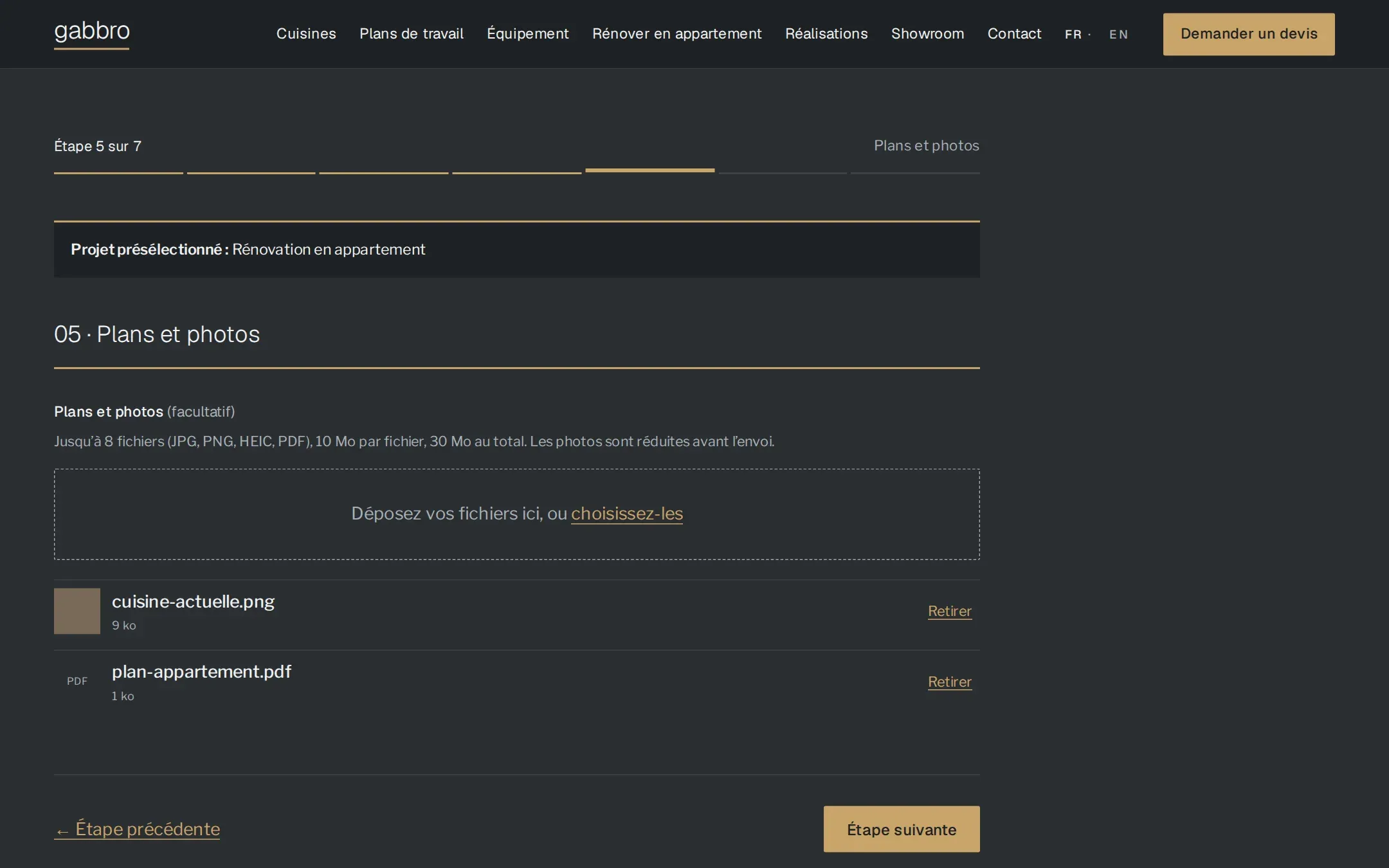Switch language to EN

(x=1118, y=34)
